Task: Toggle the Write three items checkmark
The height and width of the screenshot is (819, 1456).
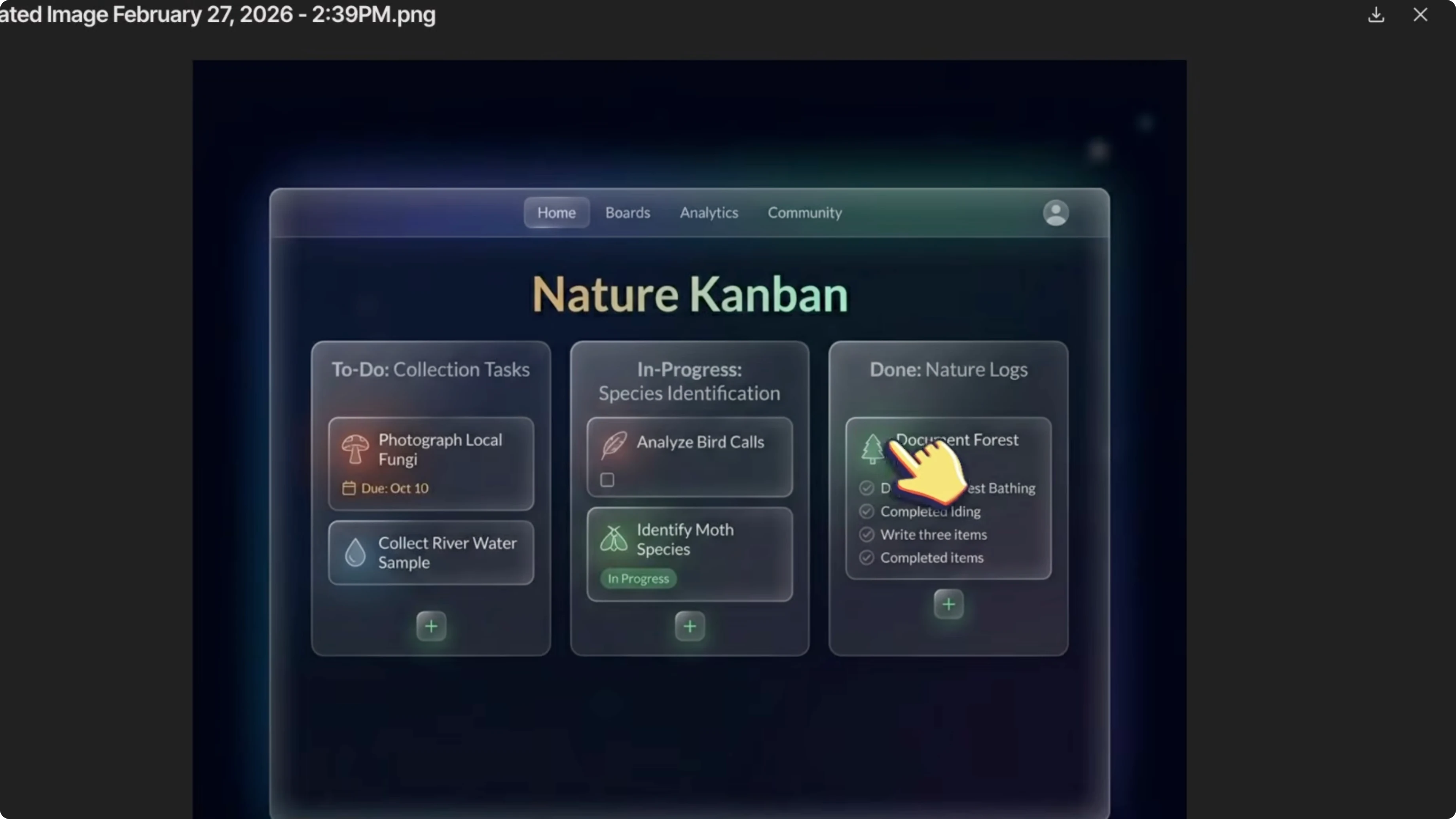Action: (866, 534)
